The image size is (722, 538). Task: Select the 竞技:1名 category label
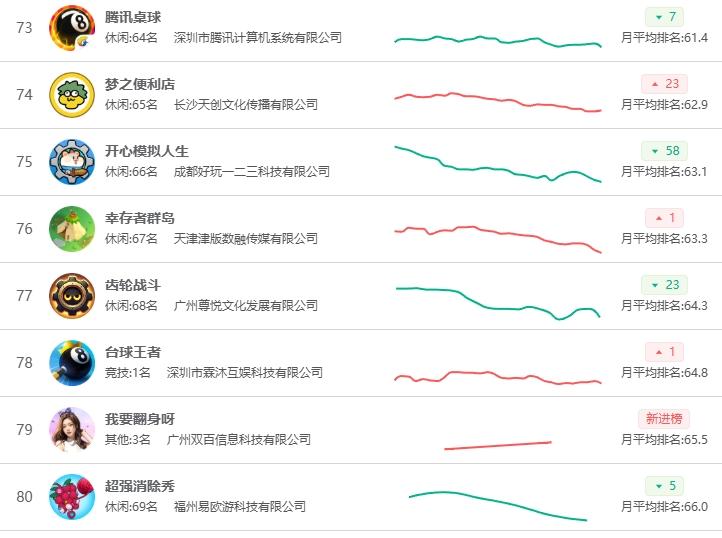click(128, 373)
